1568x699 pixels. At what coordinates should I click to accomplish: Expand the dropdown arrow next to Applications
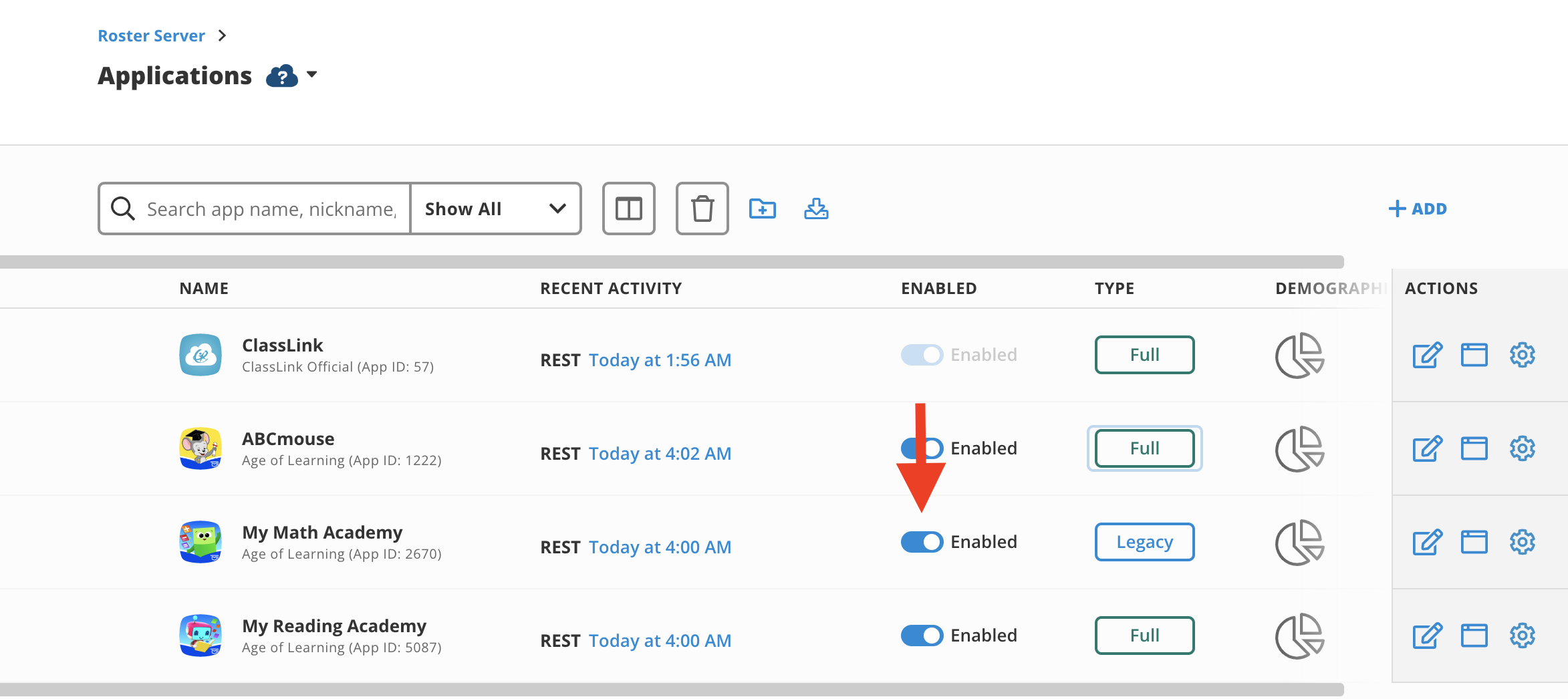(311, 75)
